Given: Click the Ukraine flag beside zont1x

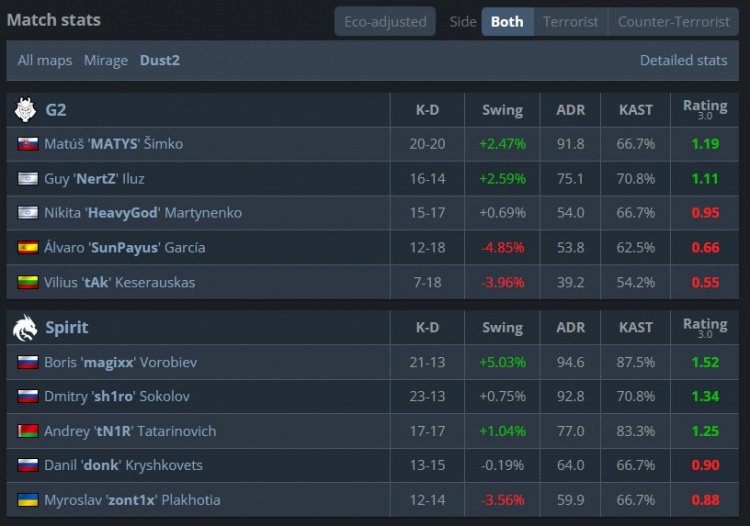Looking at the screenshot, I should click(27, 500).
